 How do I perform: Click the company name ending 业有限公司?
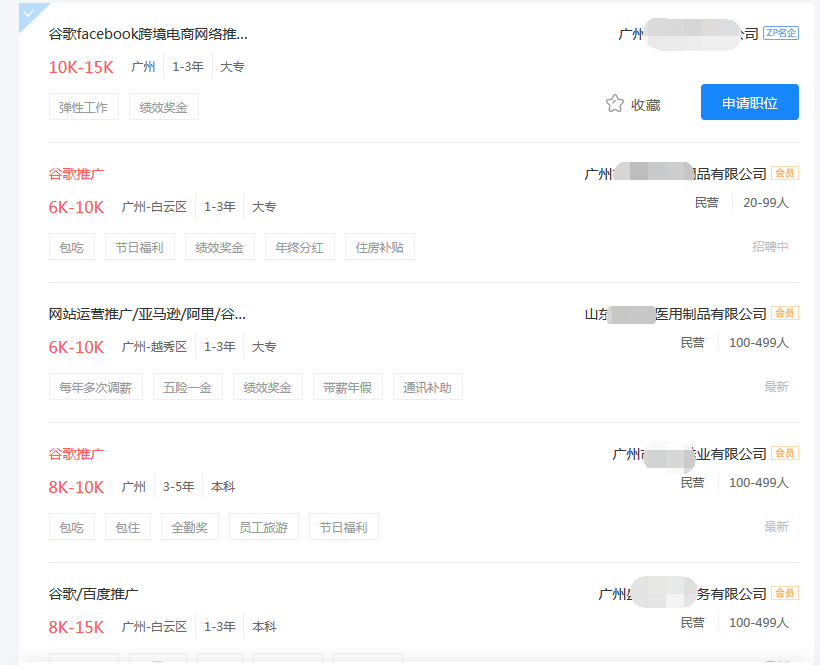point(689,454)
